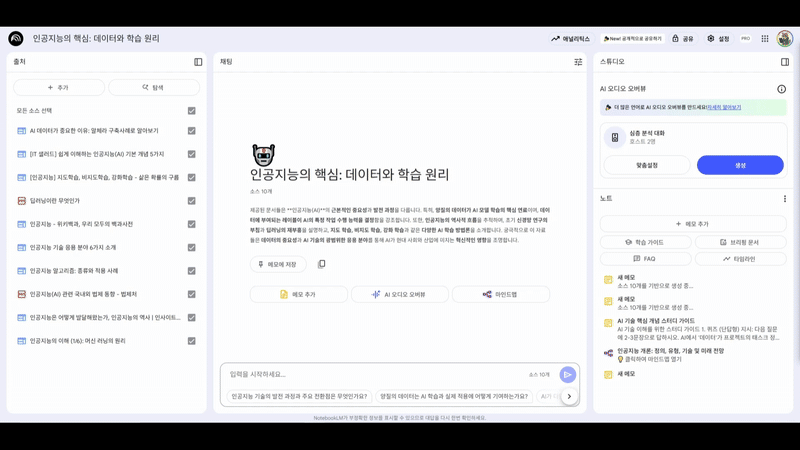Select suggestion 양질의 데이터는 AI 학습과 실제 적용
Image resolution: width=800 pixels, height=450 pixels.
pyautogui.click(x=454, y=396)
